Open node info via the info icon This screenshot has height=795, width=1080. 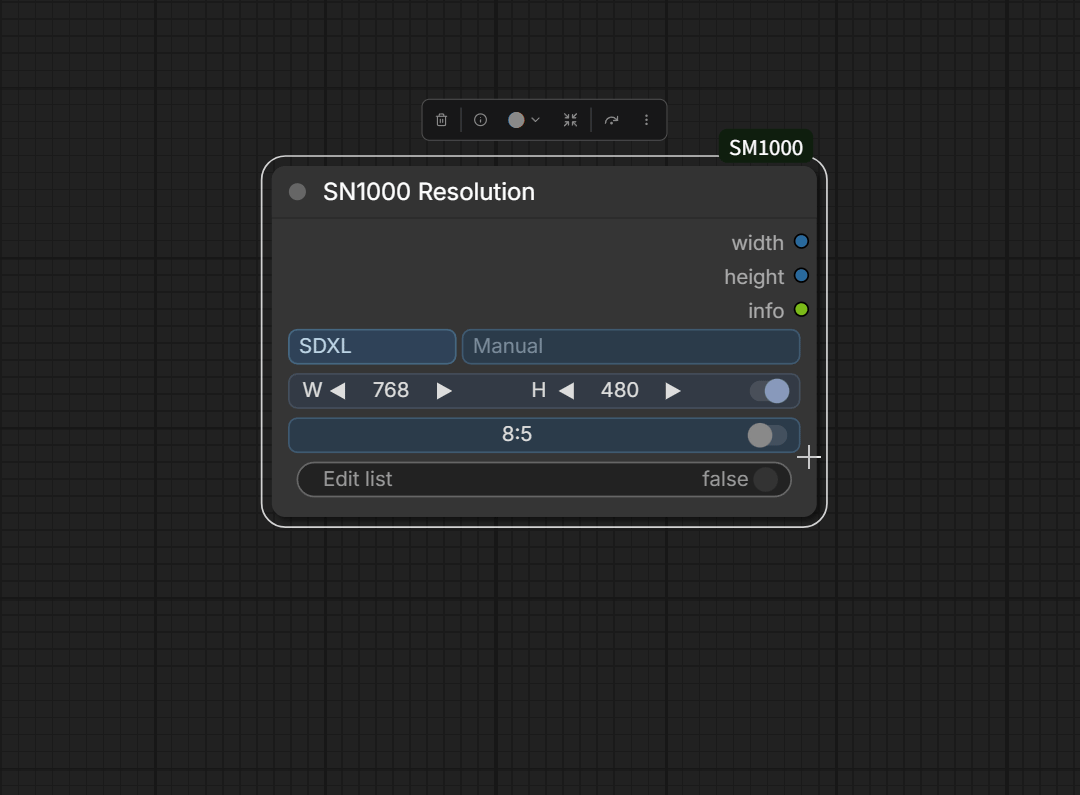(x=481, y=120)
